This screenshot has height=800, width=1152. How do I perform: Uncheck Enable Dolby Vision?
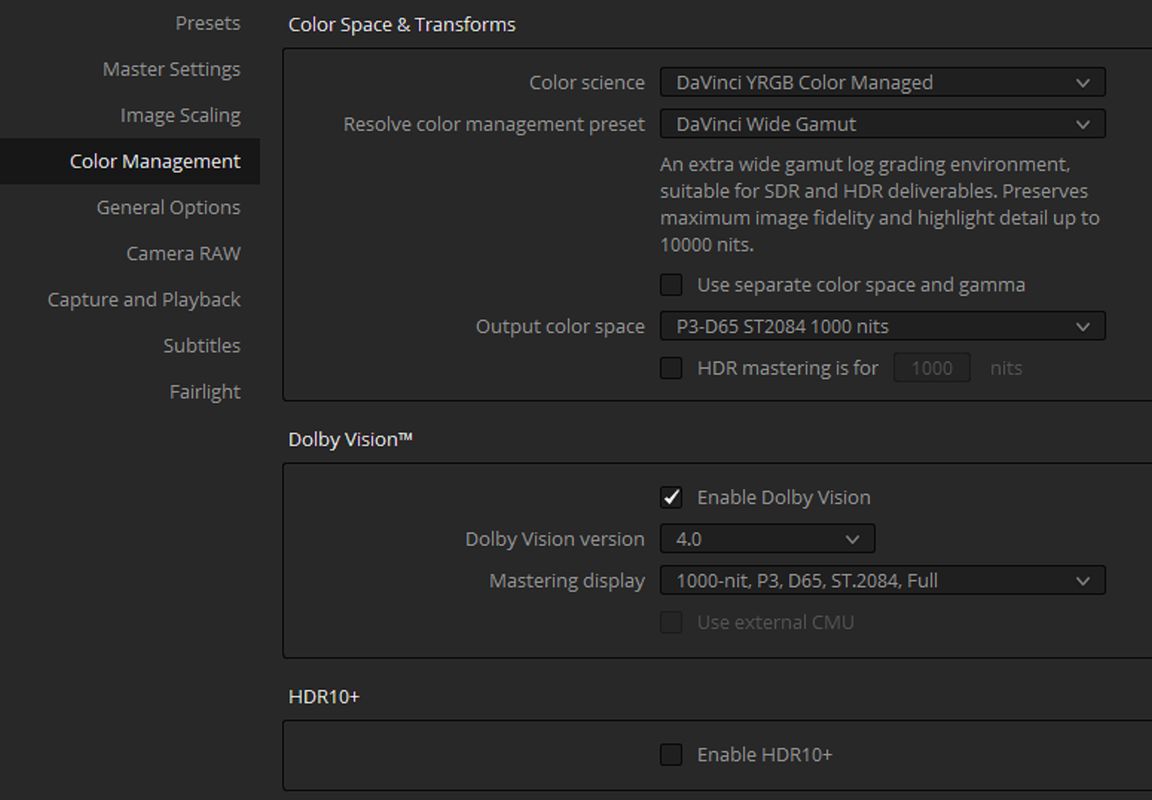coord(671,497)
